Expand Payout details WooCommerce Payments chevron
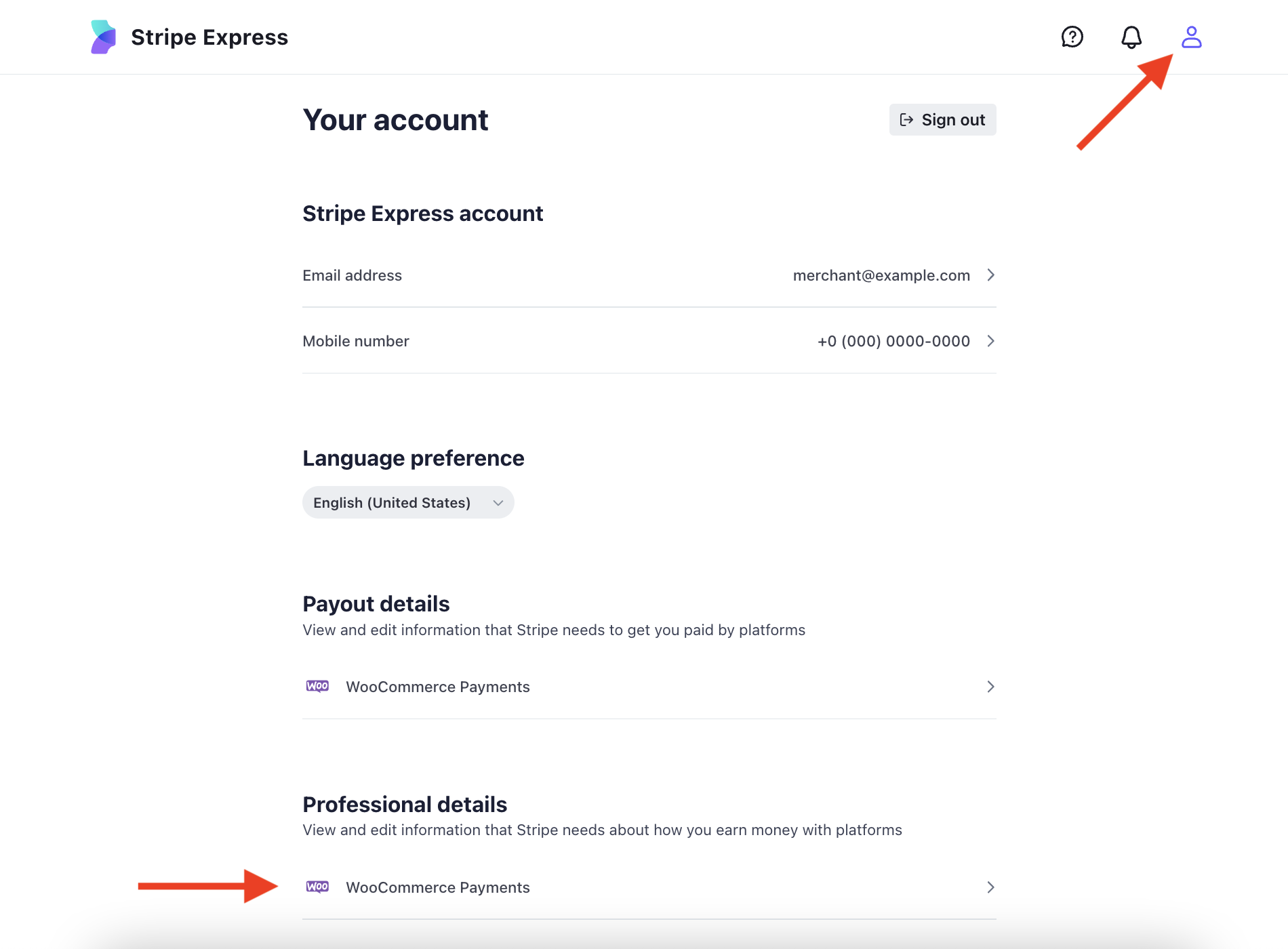 [x=990, y=687]
